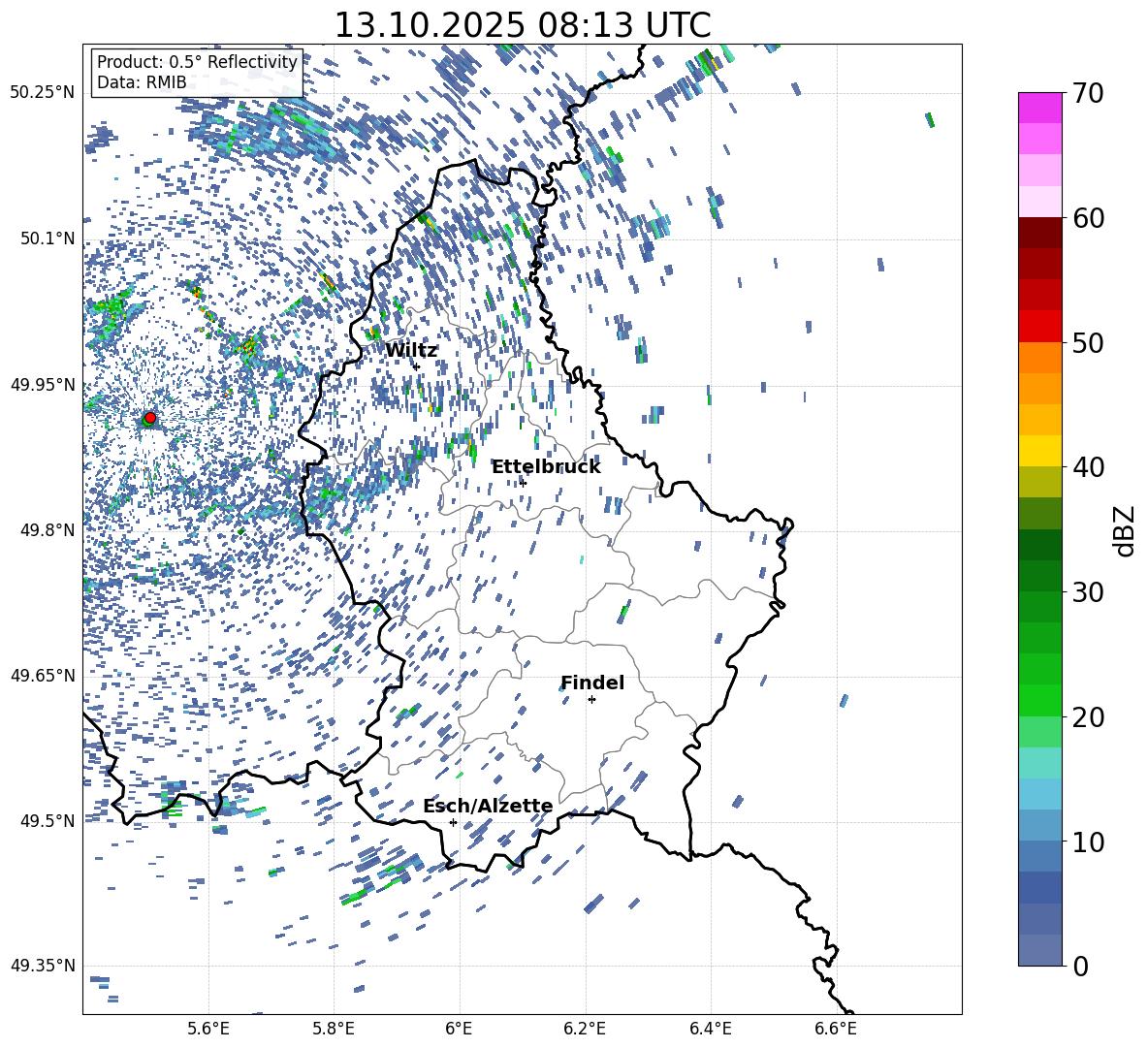1148x1048 pixels.
Task: Click the 49.5°N latitude label
Action: coord(48,820)
